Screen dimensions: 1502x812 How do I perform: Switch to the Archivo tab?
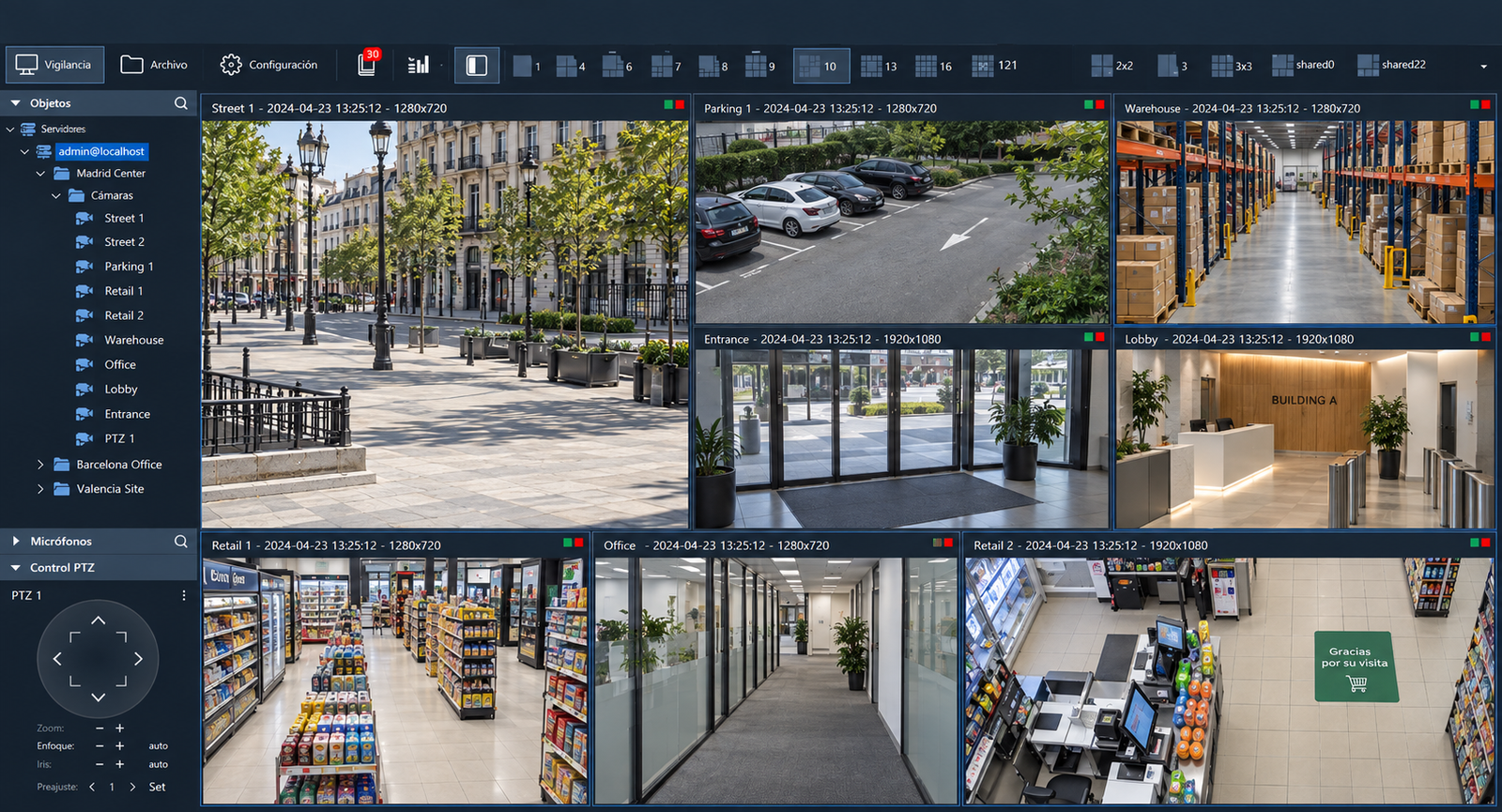tap(154, 65)
